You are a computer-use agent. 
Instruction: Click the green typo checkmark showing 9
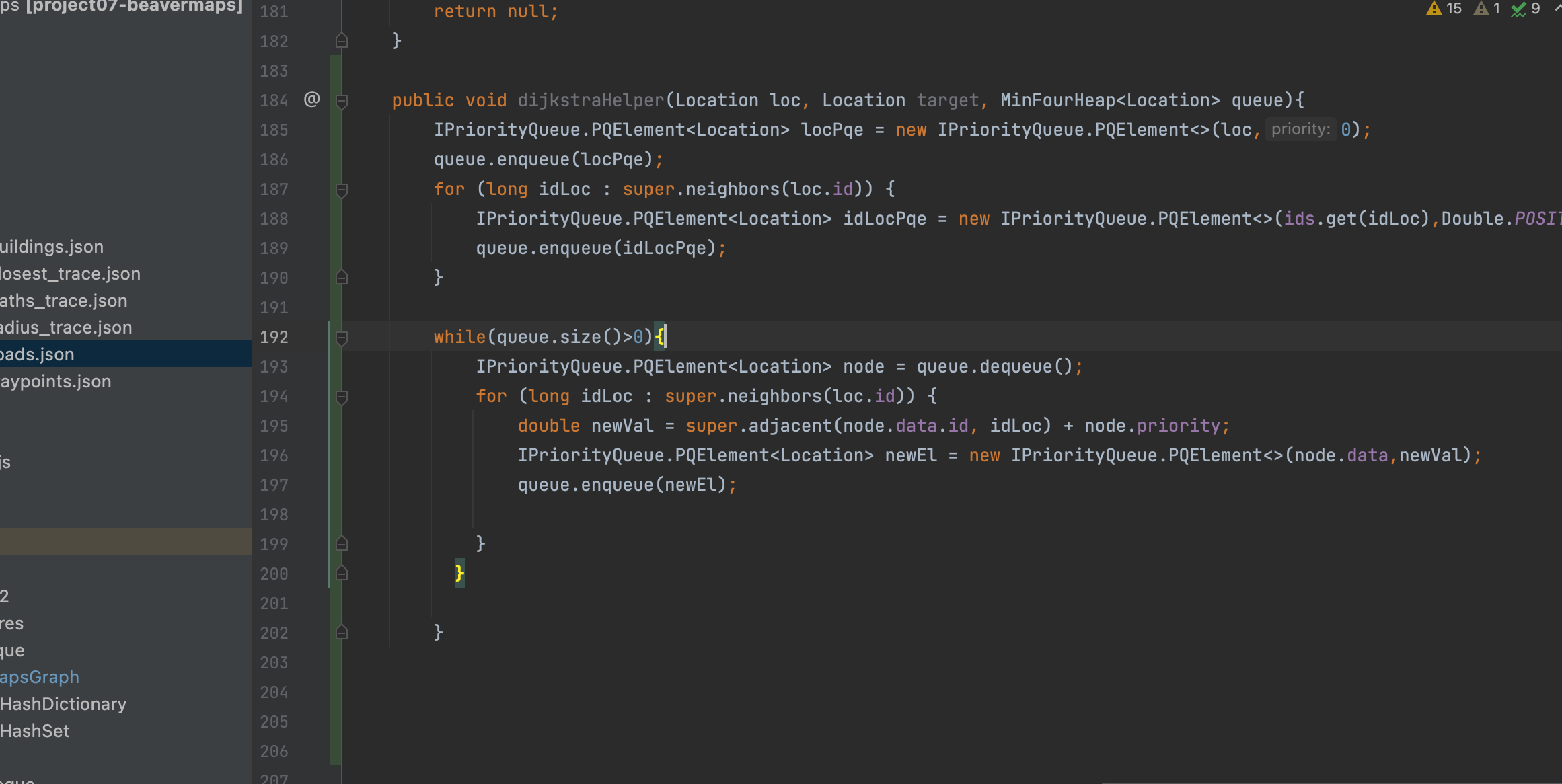(x=1525, y=9)
